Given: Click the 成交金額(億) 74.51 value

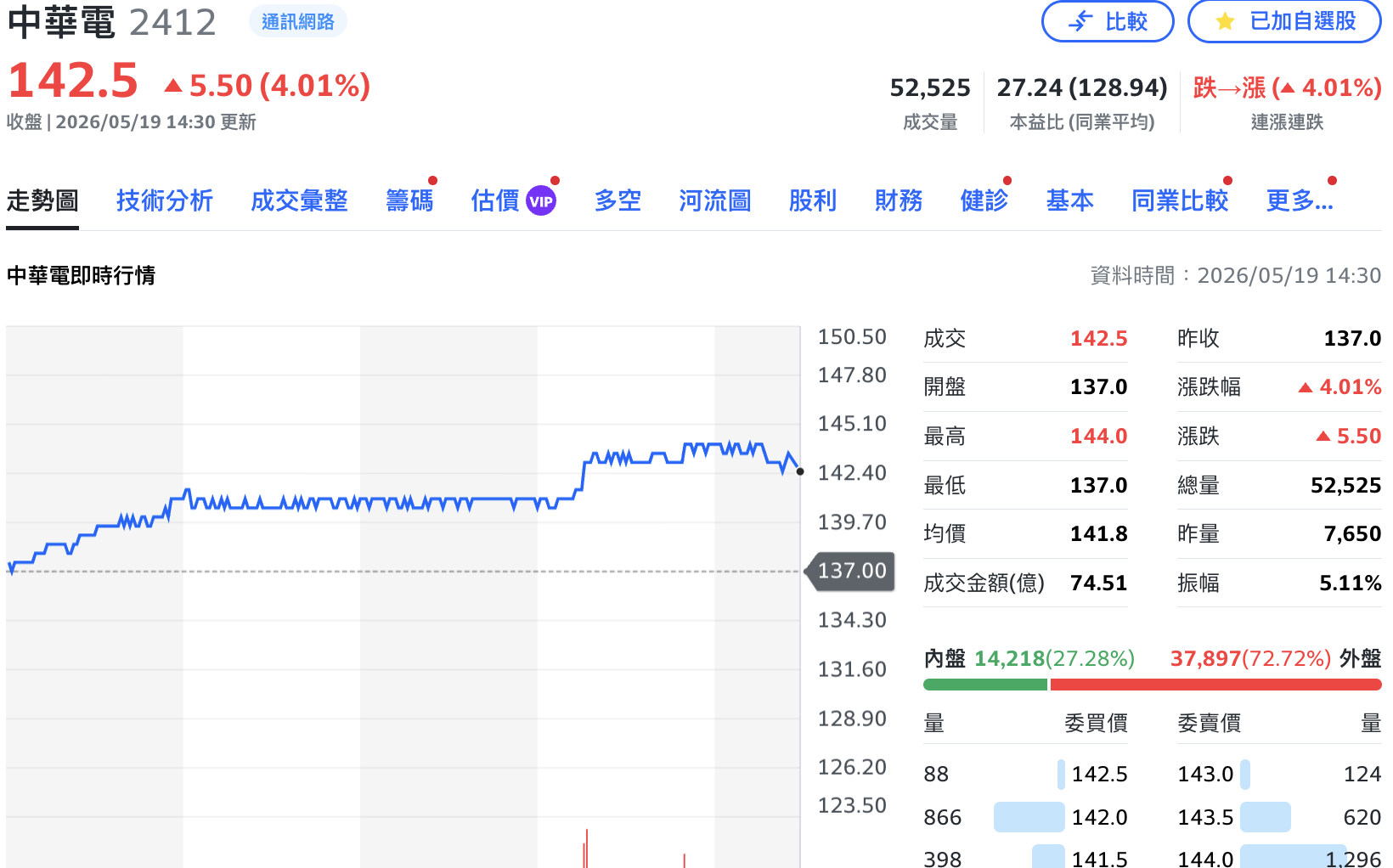Looking at the screenshot, I should [x=1098, y=583].
